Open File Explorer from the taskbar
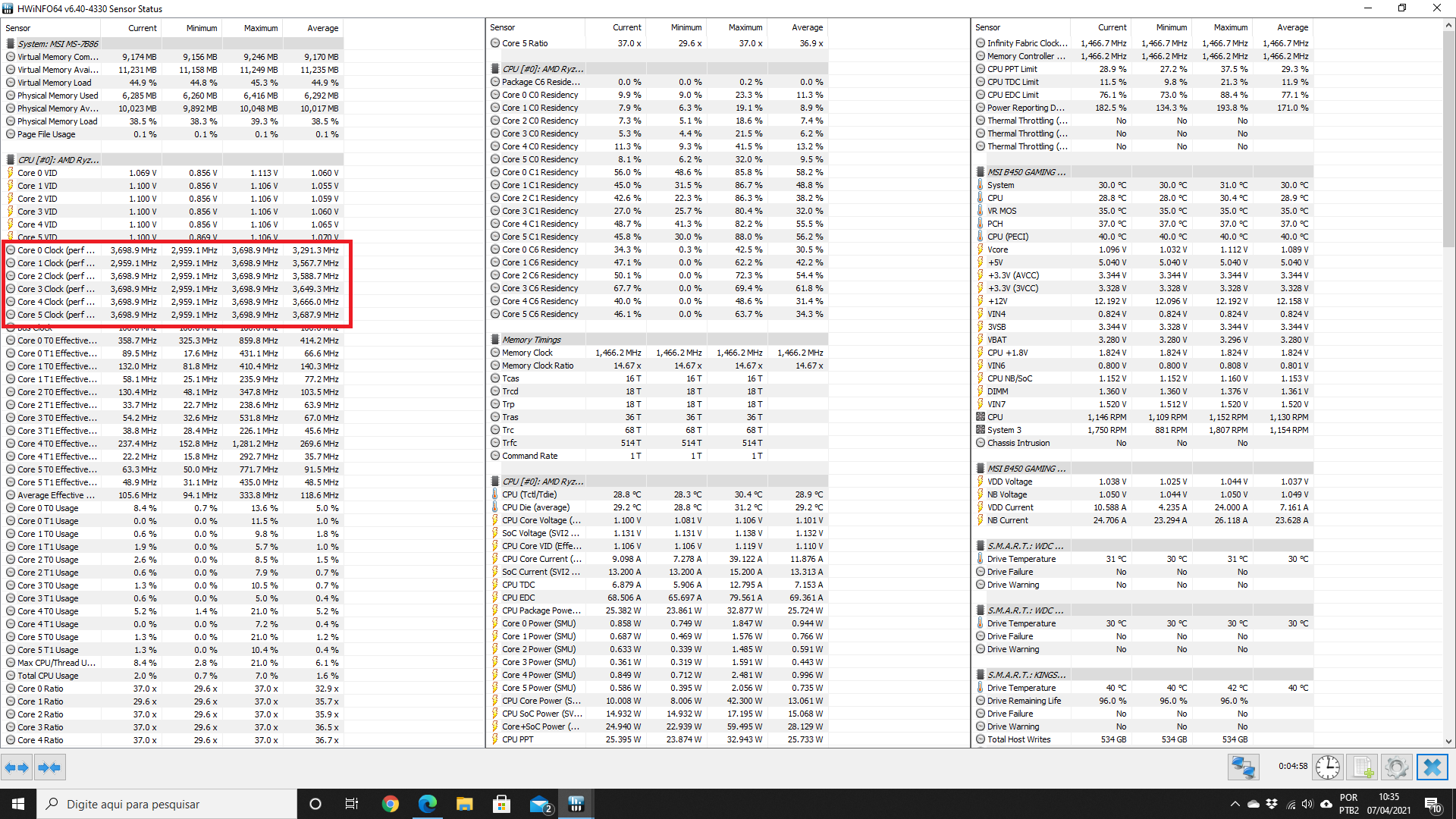Viewport: 1456px width, 819px height. coord(464,804)
